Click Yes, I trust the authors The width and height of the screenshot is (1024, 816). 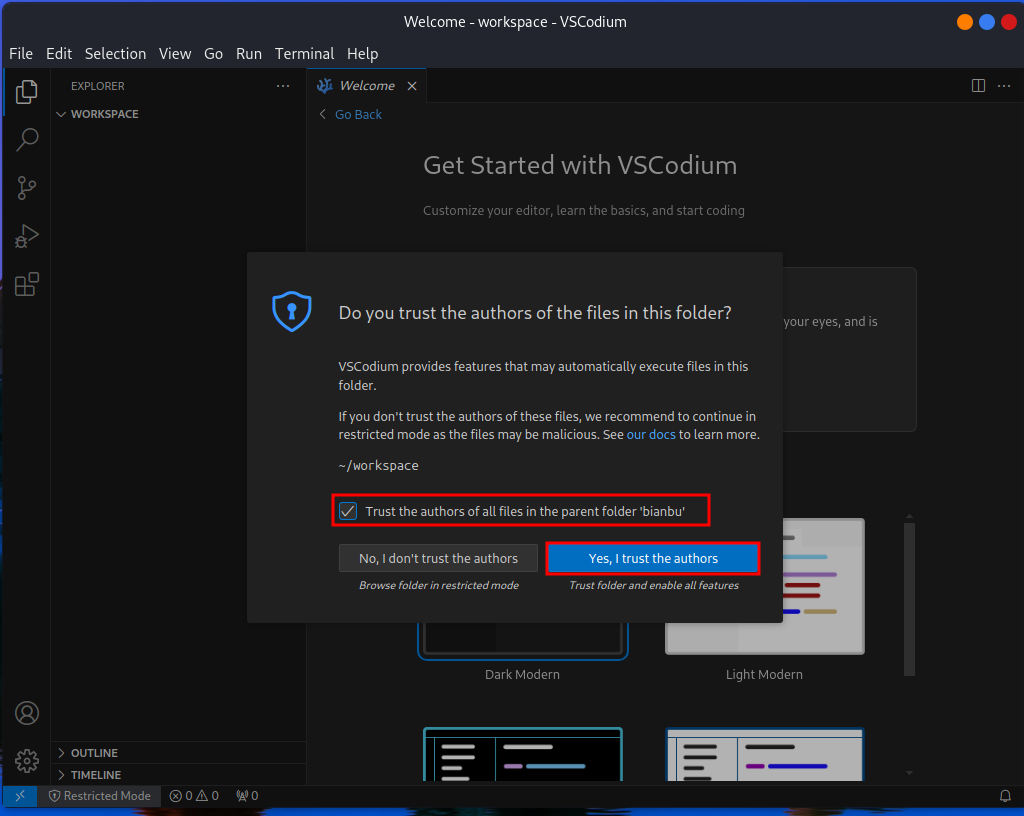(653, 558)
